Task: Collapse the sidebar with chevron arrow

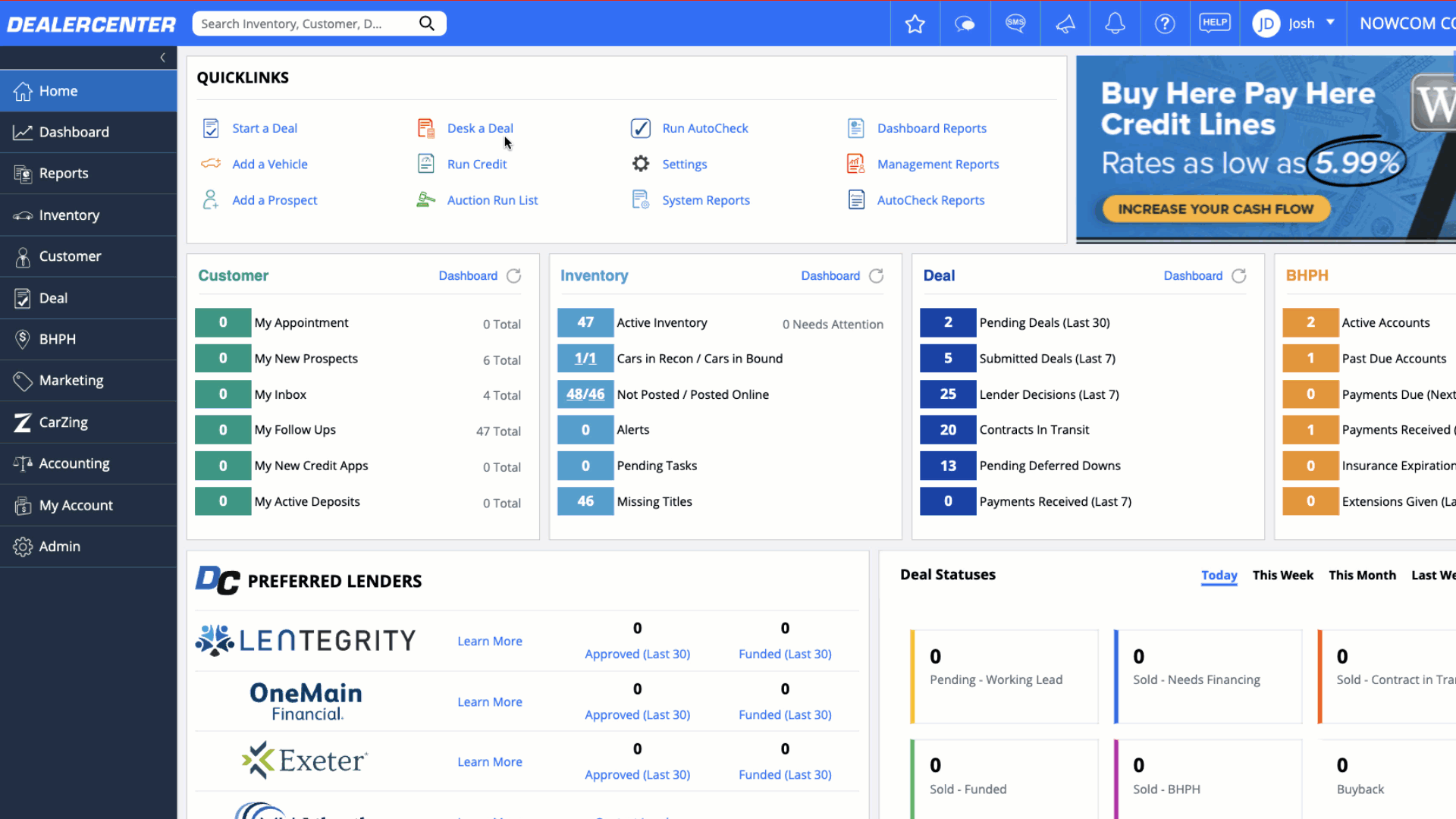Action: tap(162, 58)
